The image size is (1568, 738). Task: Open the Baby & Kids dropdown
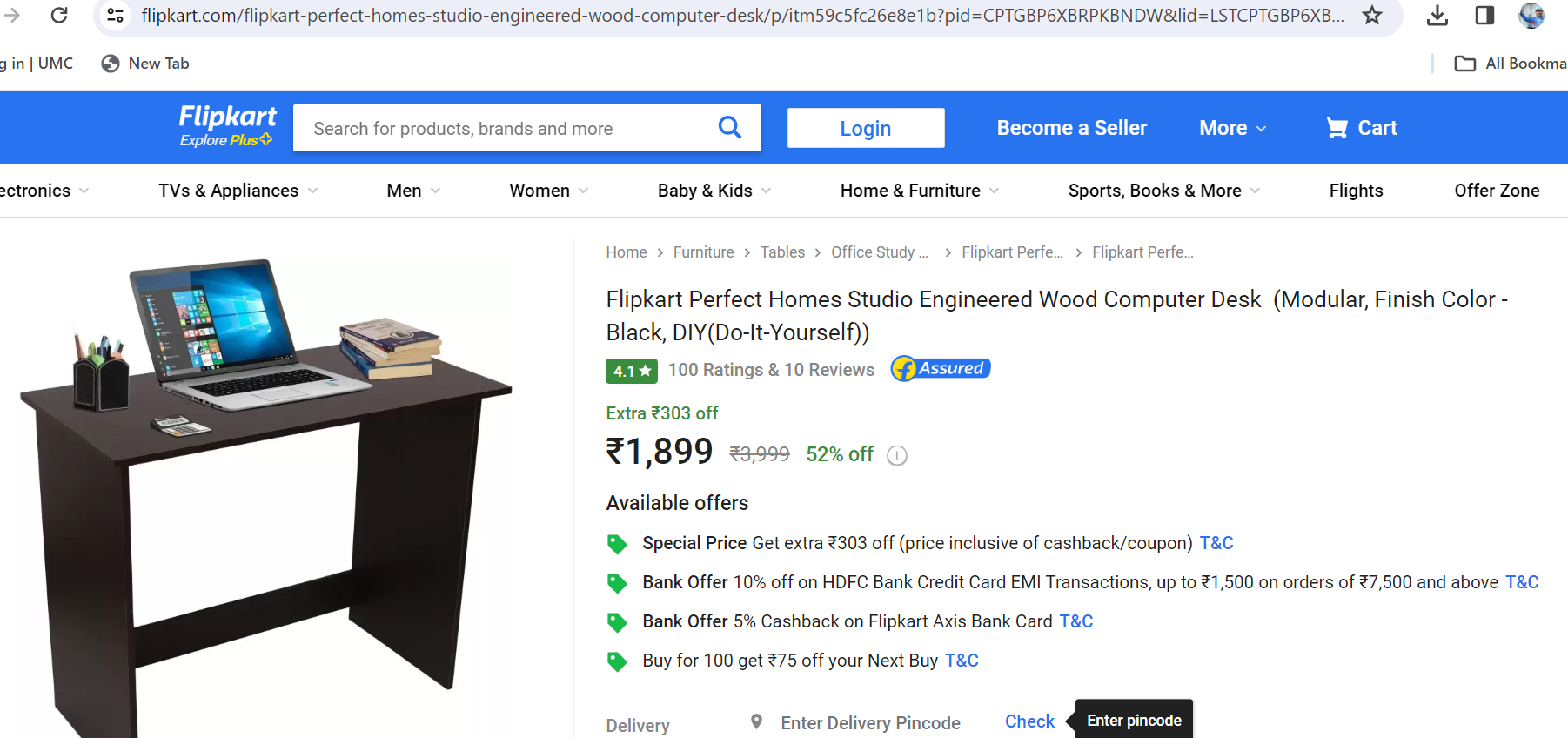pyautogui.click(x=714, y=191)
